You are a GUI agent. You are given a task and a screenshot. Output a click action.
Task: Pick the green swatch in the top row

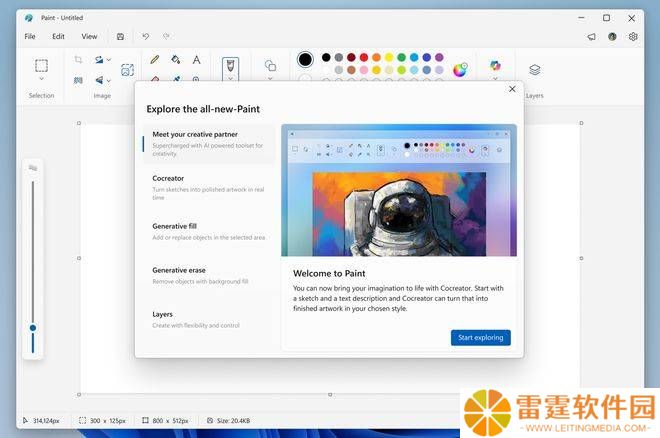[x=402, y=57]
